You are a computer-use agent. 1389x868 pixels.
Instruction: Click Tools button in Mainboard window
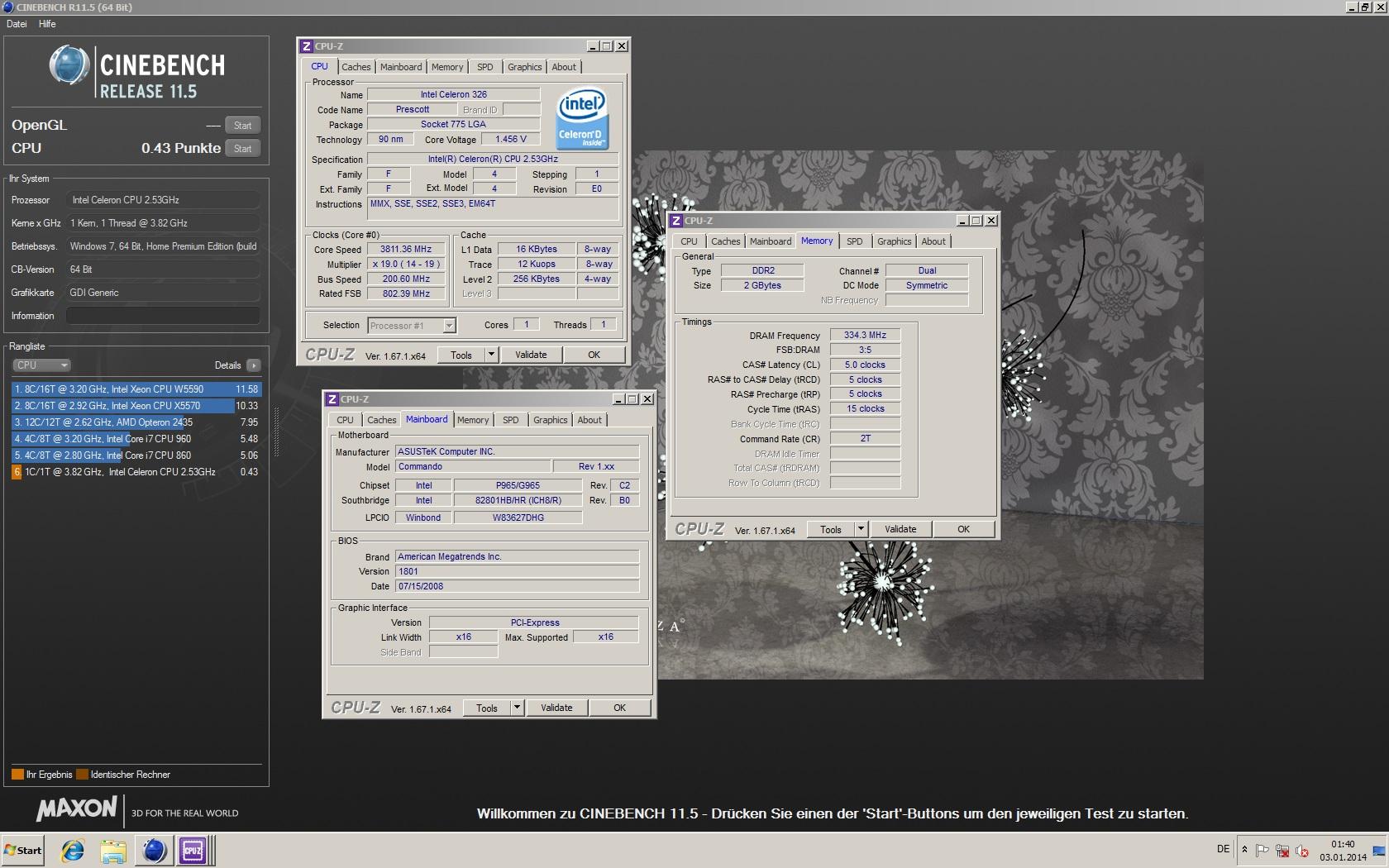(x=487, y=708)
